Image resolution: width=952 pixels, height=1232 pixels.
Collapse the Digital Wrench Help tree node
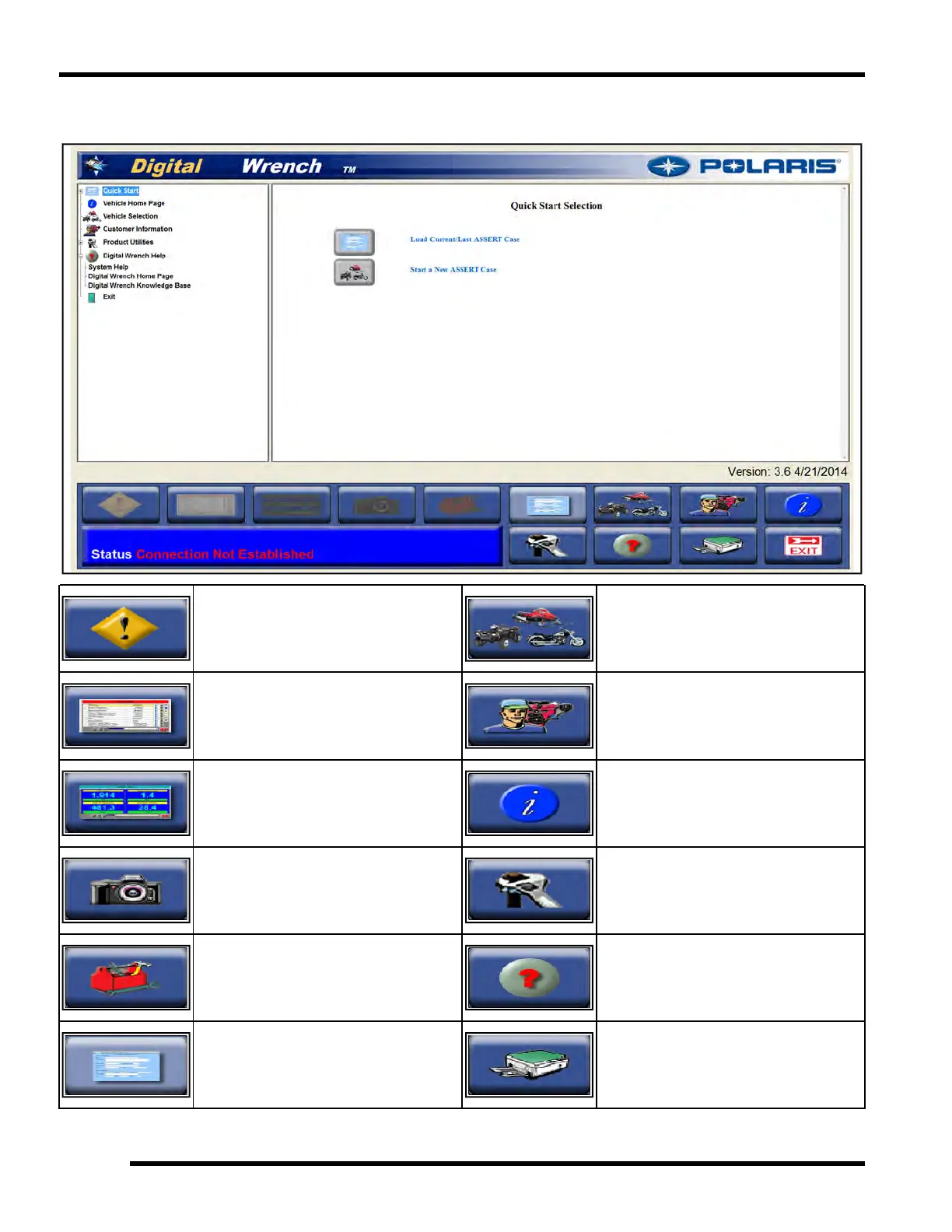click(80, 256)
